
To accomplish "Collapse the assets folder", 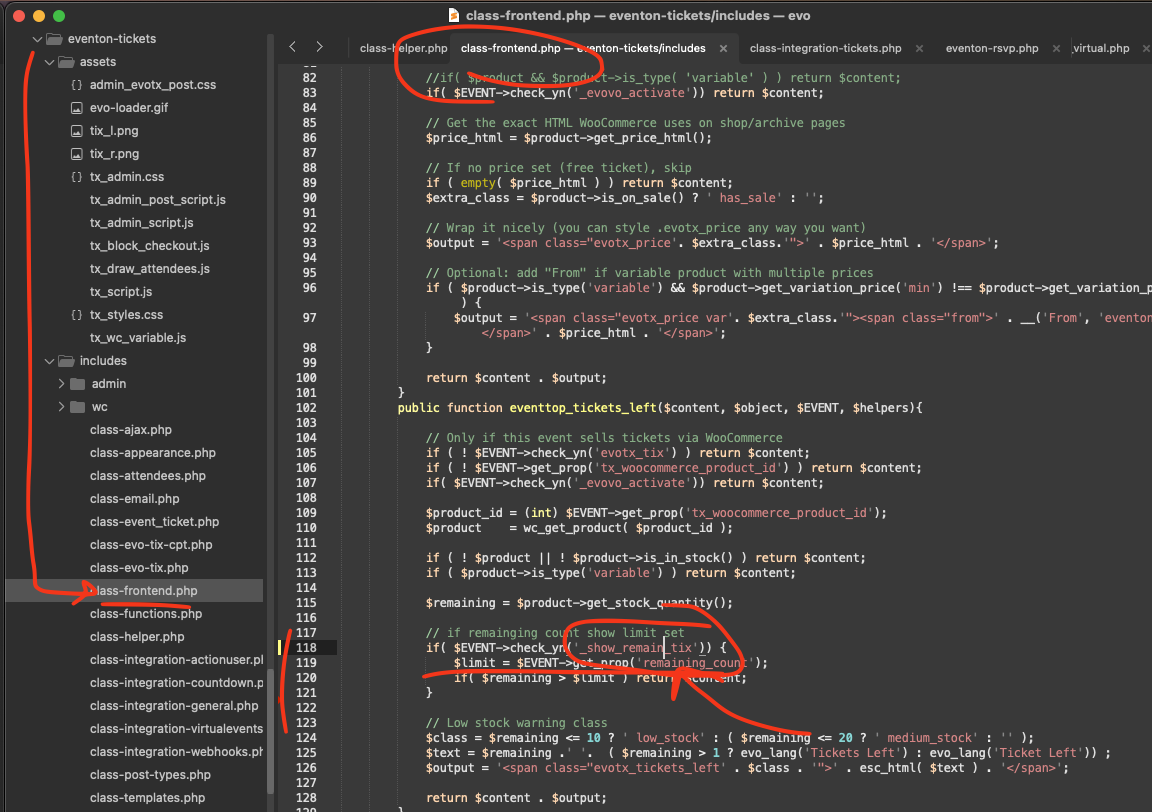I will click(50, 62).
